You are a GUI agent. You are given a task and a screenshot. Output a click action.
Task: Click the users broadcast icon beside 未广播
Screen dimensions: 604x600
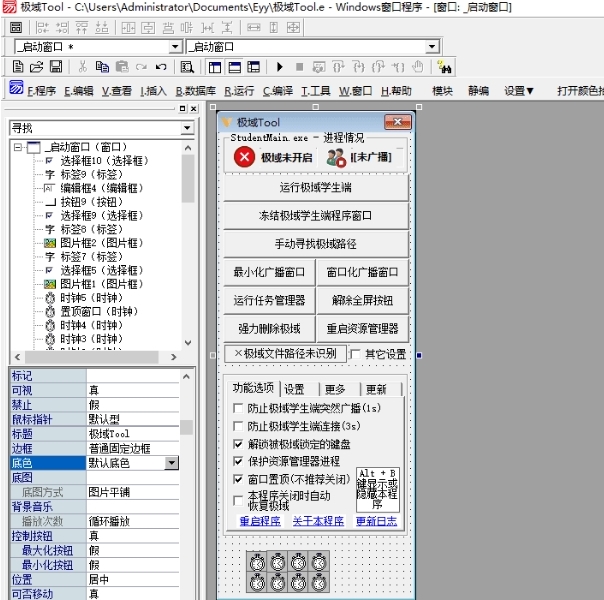[x=336, y=158]
